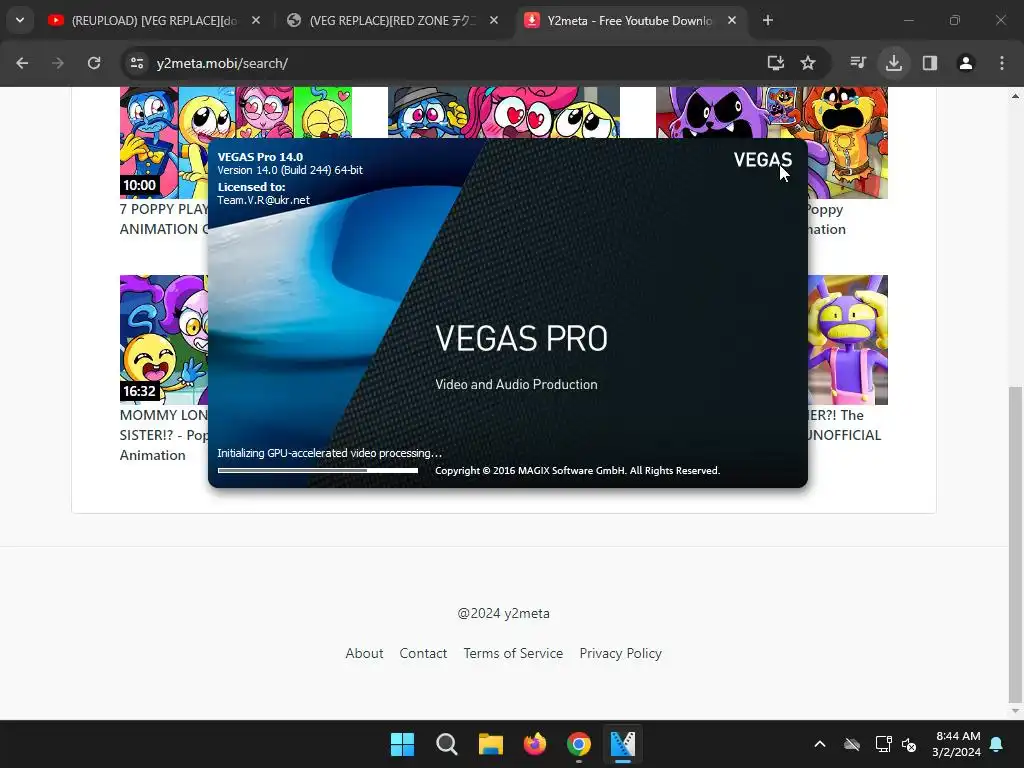Open the notification bell icon
This screenshot has width=1024, height=768.
[997, 744]
